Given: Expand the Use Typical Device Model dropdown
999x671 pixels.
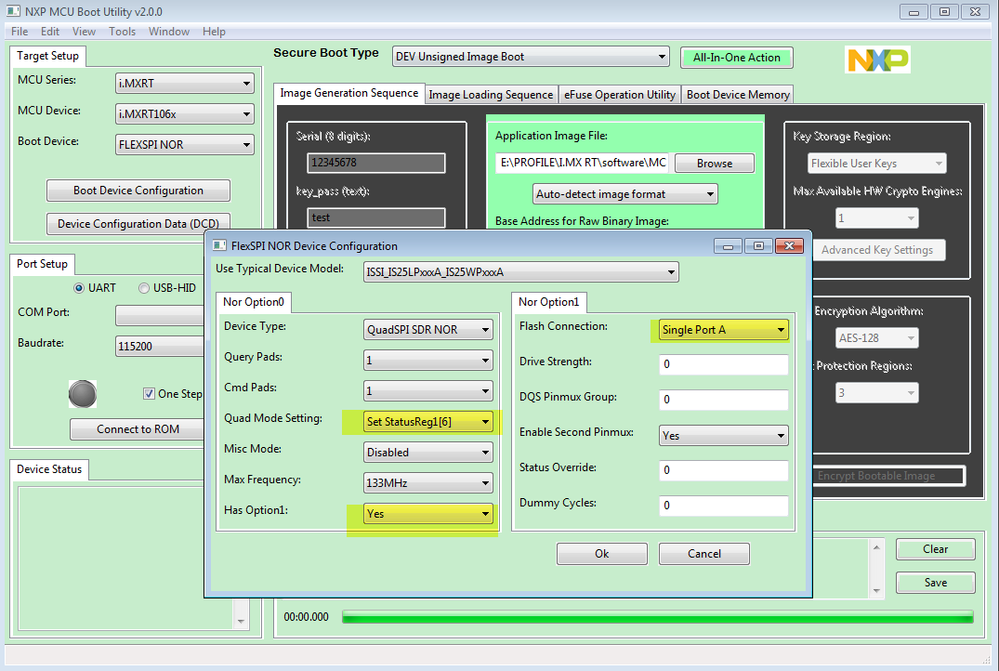Looking at the screenshot, I should 521,272.
